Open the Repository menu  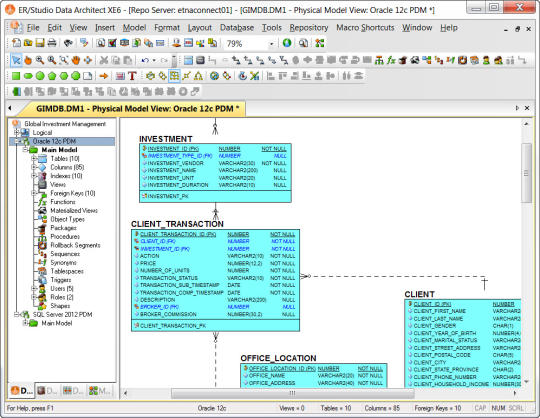[309, 28]
